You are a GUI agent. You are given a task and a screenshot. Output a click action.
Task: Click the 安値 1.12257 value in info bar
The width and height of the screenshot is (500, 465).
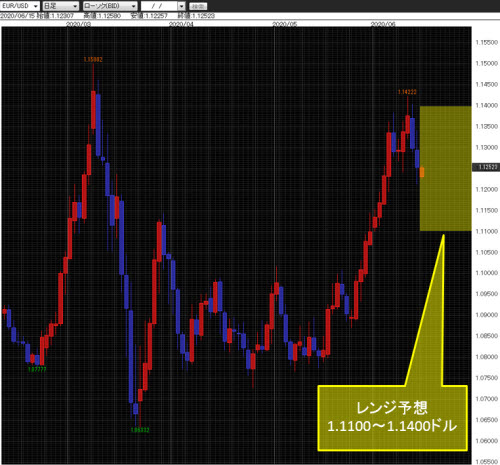(149, 16)
